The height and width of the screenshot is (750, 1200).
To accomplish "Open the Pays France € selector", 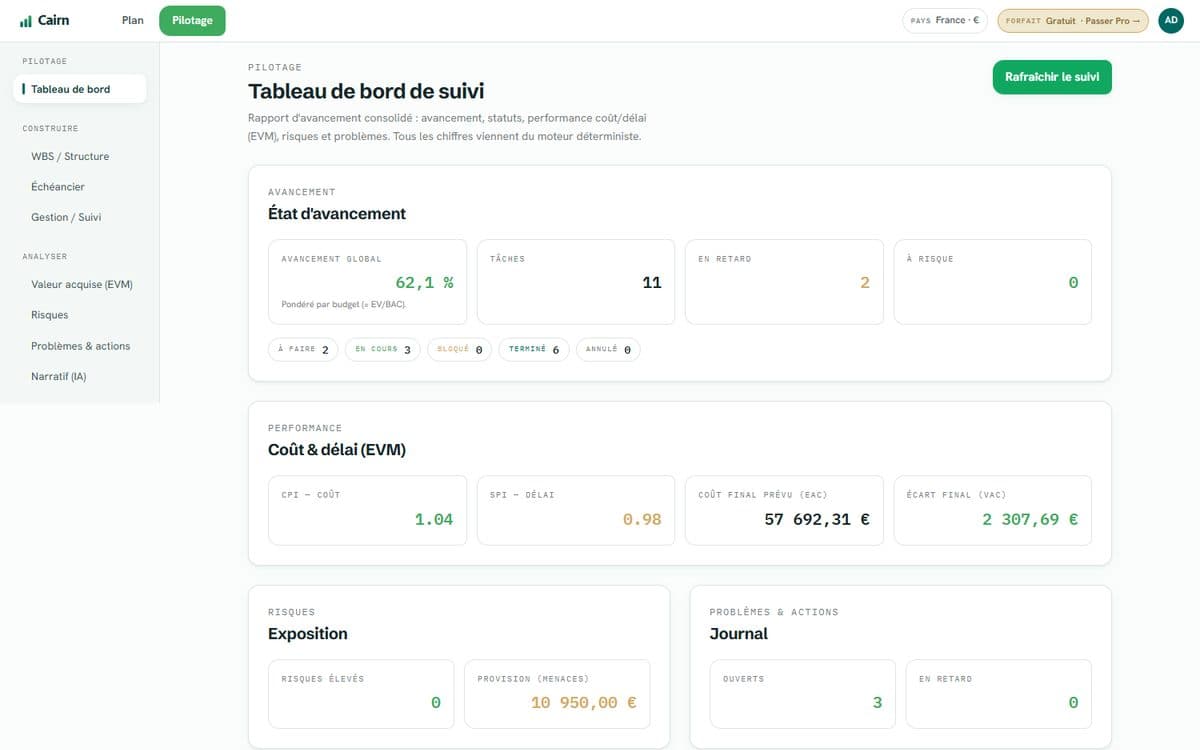I will coord(945,20).
